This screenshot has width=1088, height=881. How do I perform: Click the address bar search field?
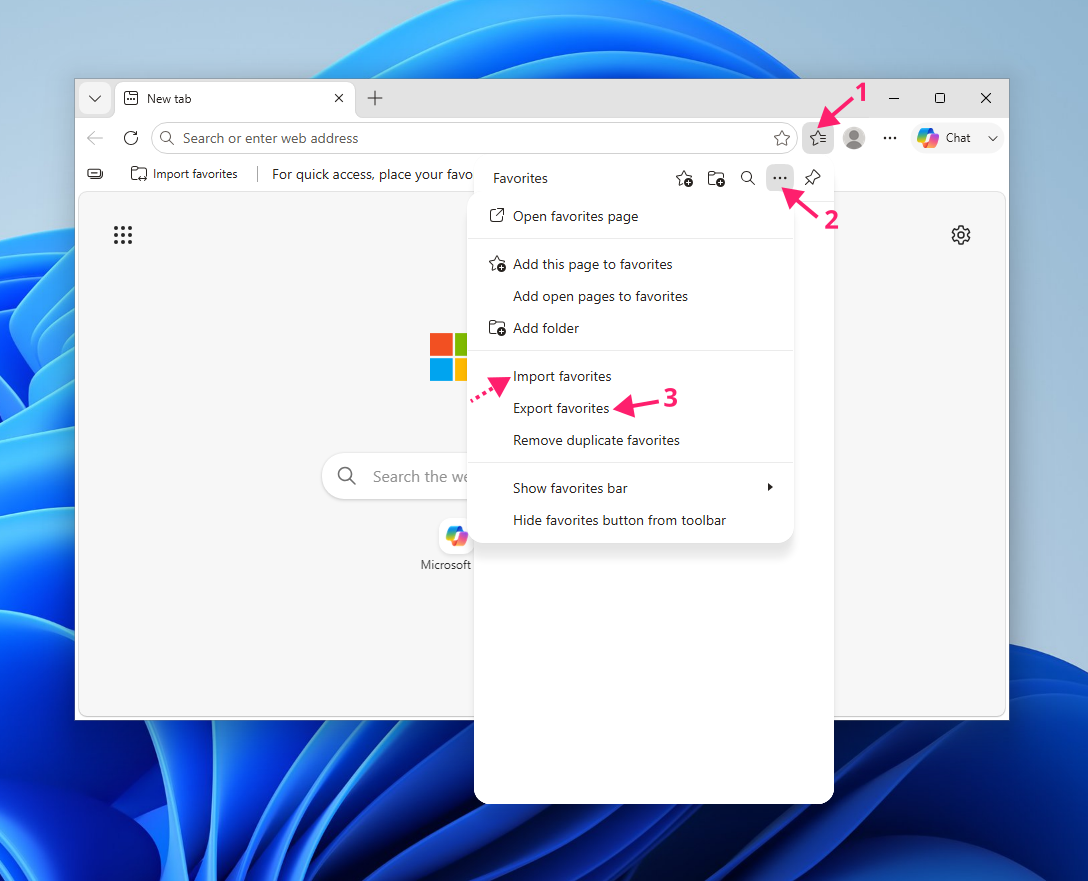[x=473, y=138]
